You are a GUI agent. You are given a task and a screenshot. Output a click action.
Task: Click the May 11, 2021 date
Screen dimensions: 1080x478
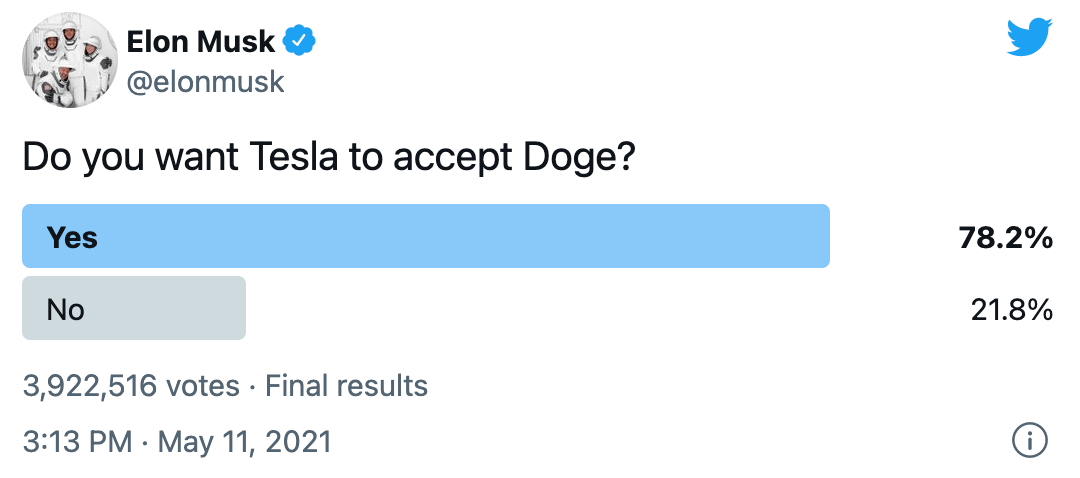(x=244, y=440)
